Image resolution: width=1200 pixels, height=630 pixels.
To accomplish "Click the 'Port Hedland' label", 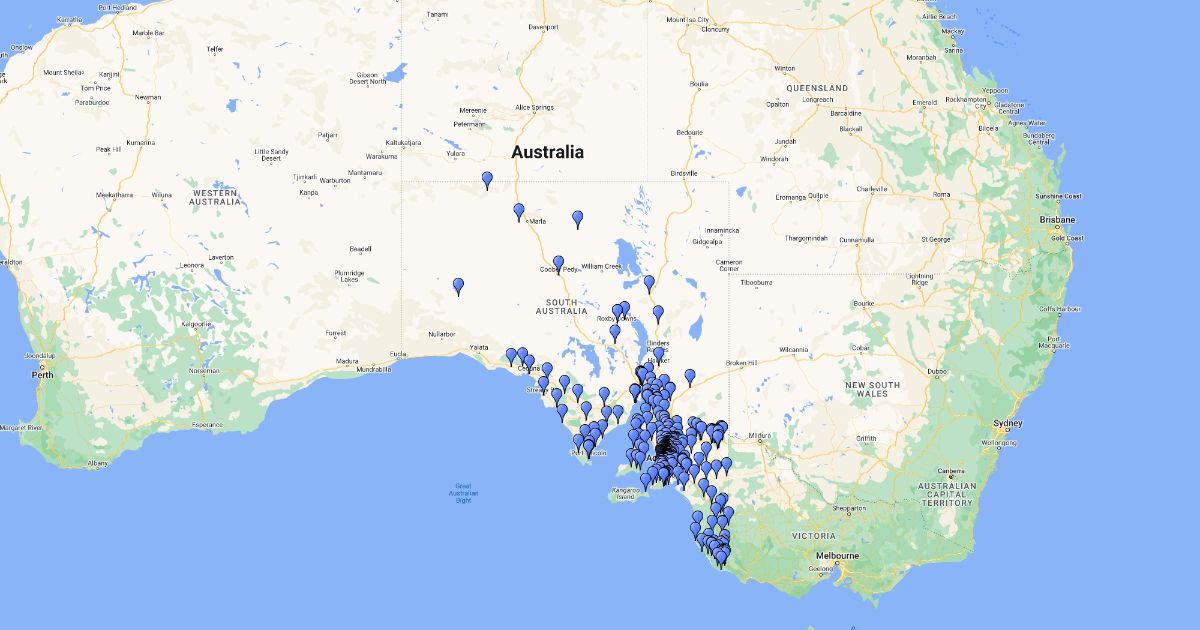I will 117,7.
